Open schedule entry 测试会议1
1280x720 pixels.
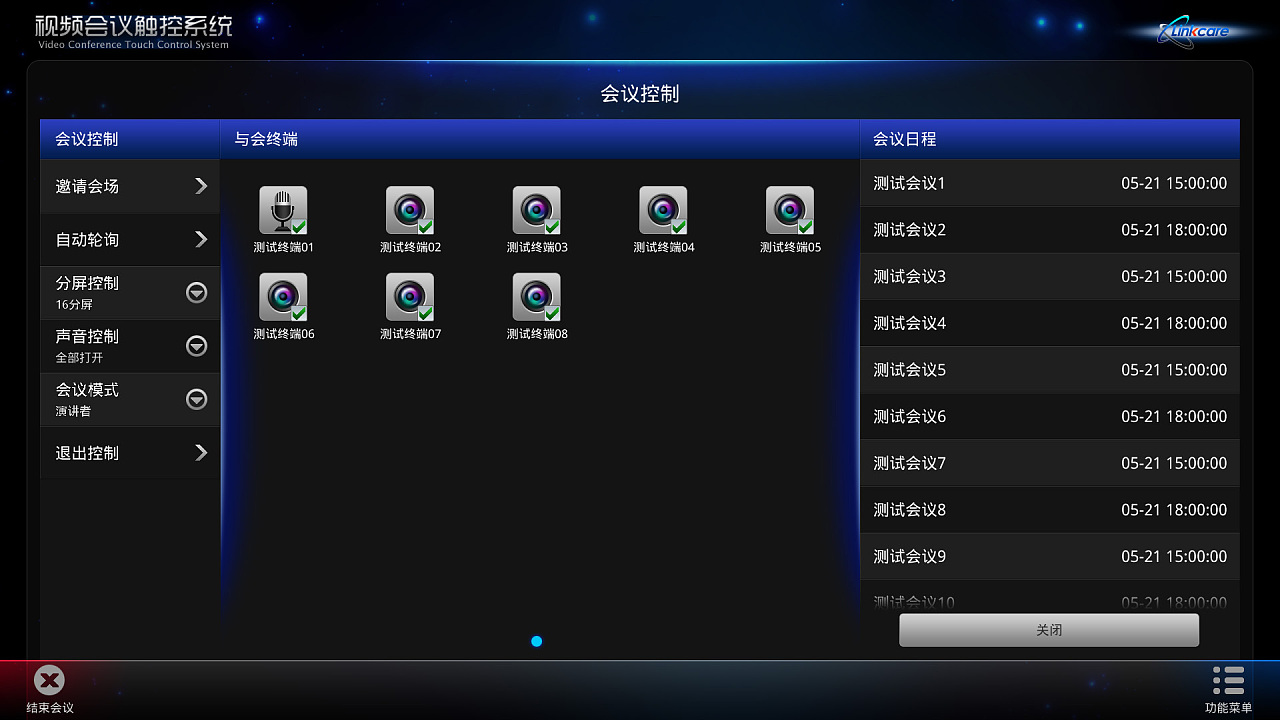1050,183
